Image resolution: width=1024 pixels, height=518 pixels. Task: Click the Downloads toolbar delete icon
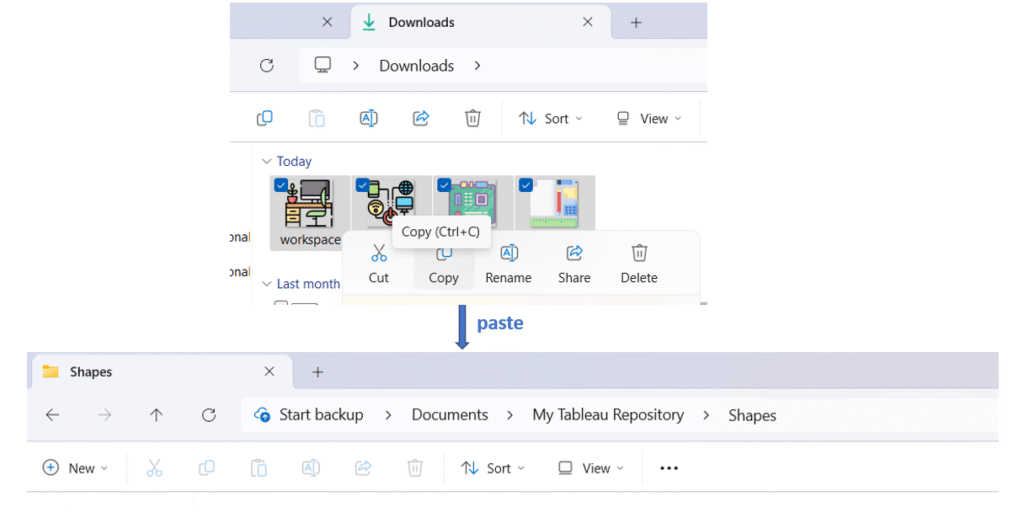(473, 118)
